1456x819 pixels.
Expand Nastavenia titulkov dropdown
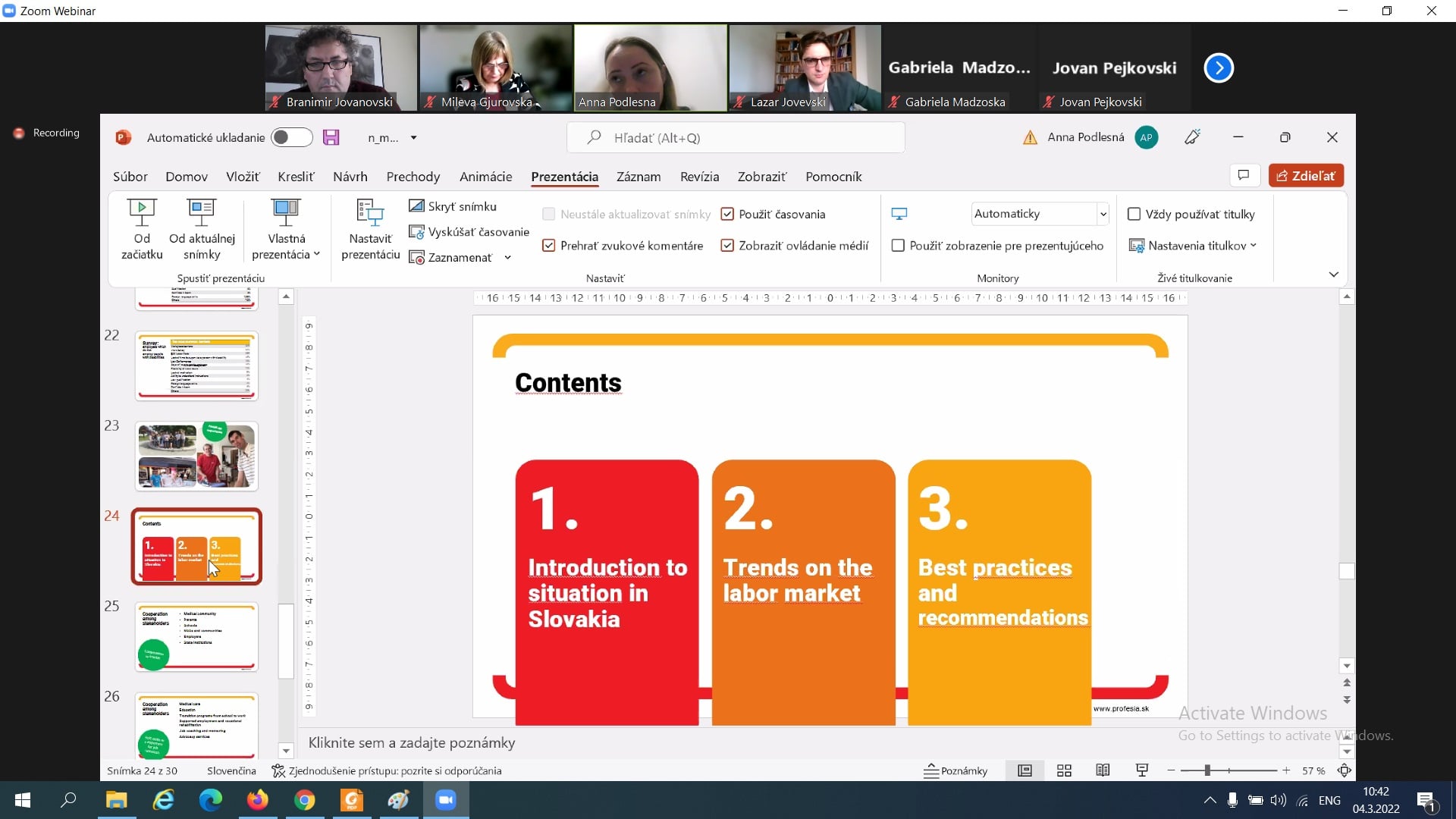(x=1253, y=246)
